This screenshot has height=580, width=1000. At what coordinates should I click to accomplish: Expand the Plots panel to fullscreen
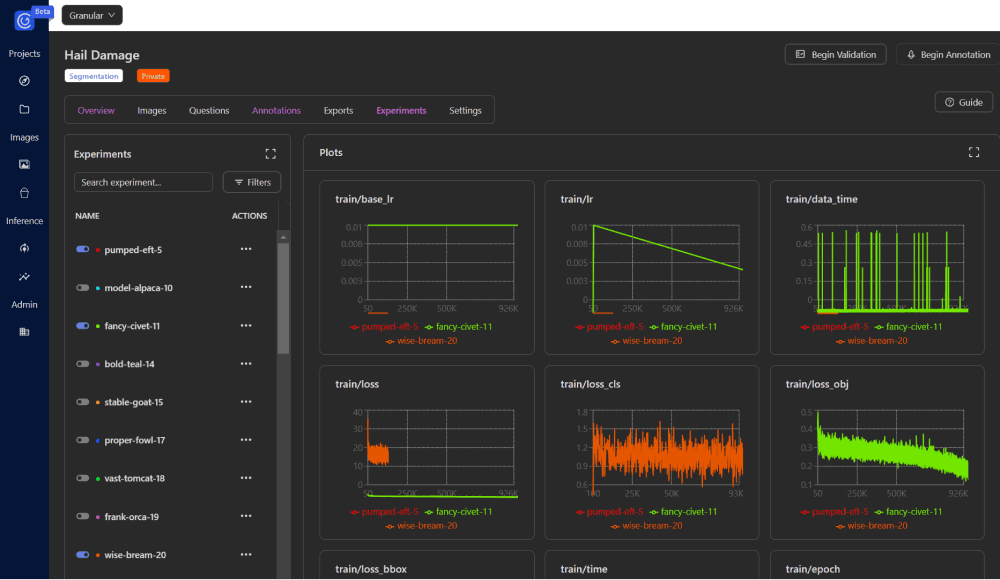pos(974,152)
